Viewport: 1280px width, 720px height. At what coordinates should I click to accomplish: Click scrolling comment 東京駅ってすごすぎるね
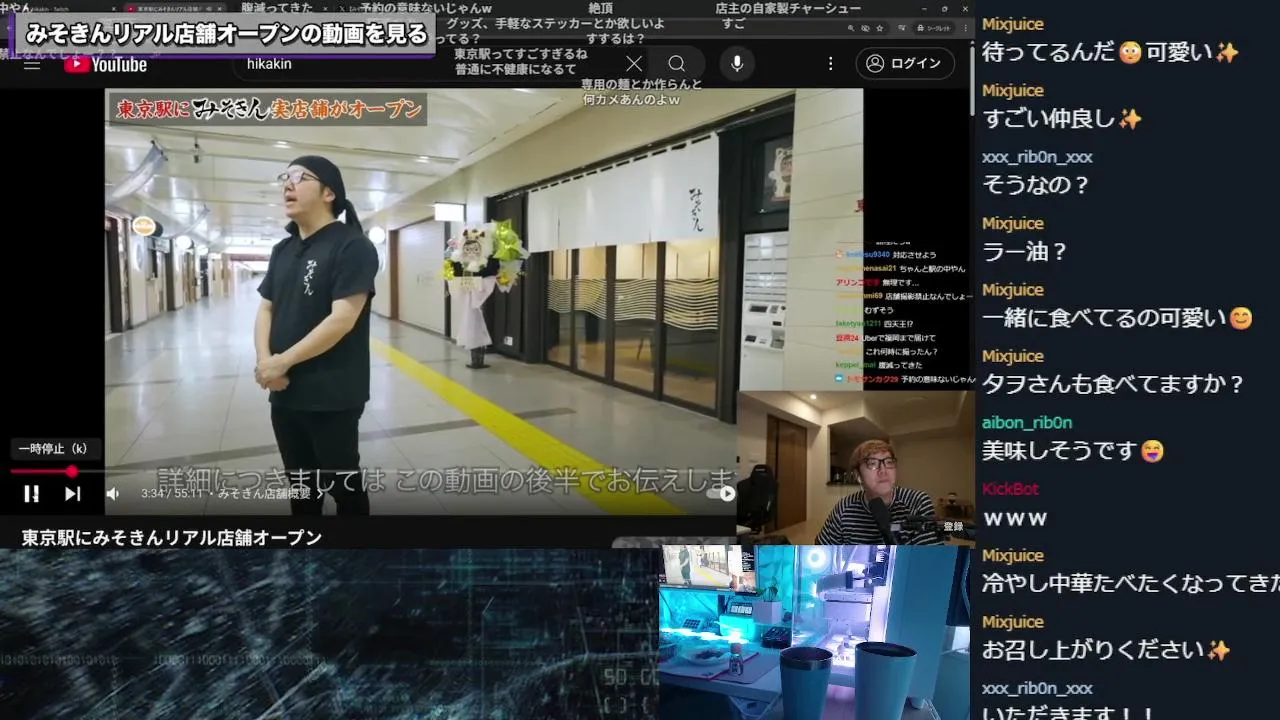[521, 53]
